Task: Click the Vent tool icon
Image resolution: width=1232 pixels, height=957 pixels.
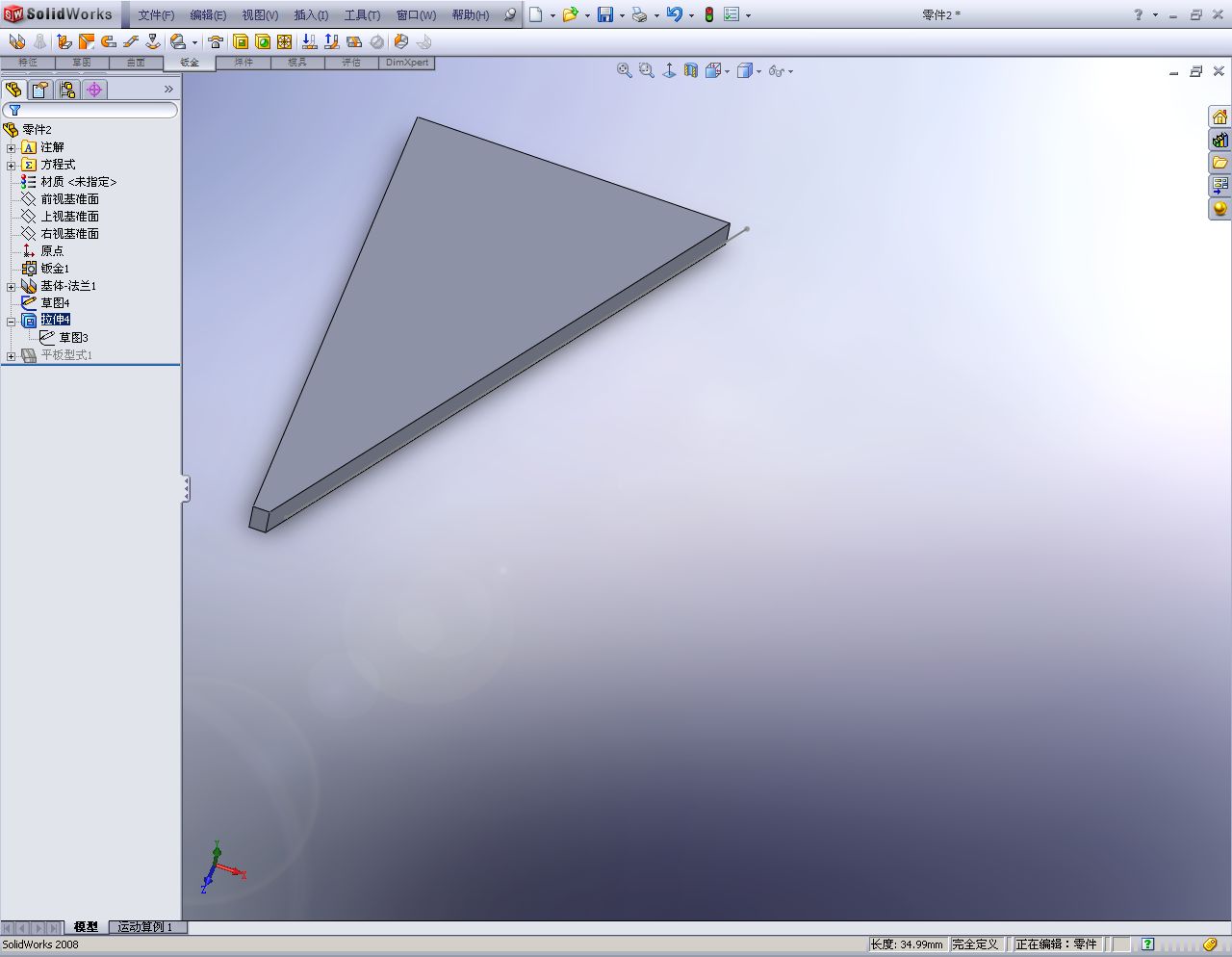Action: tap(285, 41)
